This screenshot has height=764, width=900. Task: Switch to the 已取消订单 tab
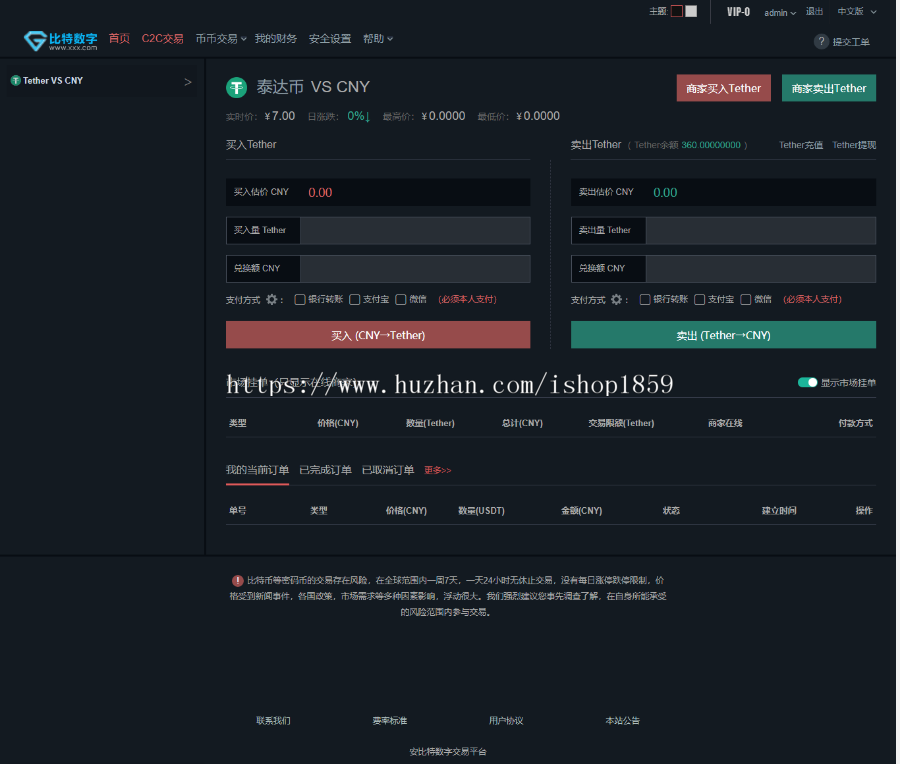(x=388, y=470)
